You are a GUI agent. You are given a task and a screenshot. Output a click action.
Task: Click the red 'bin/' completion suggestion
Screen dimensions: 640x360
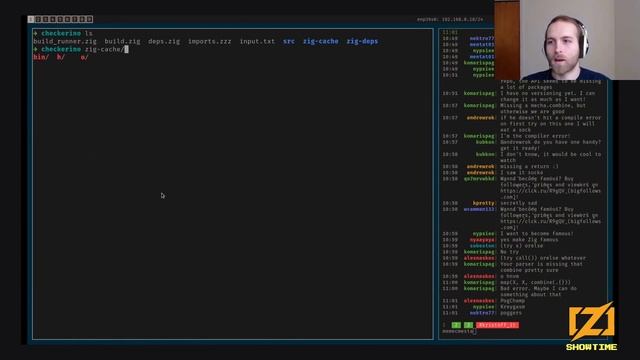[41, 57]
